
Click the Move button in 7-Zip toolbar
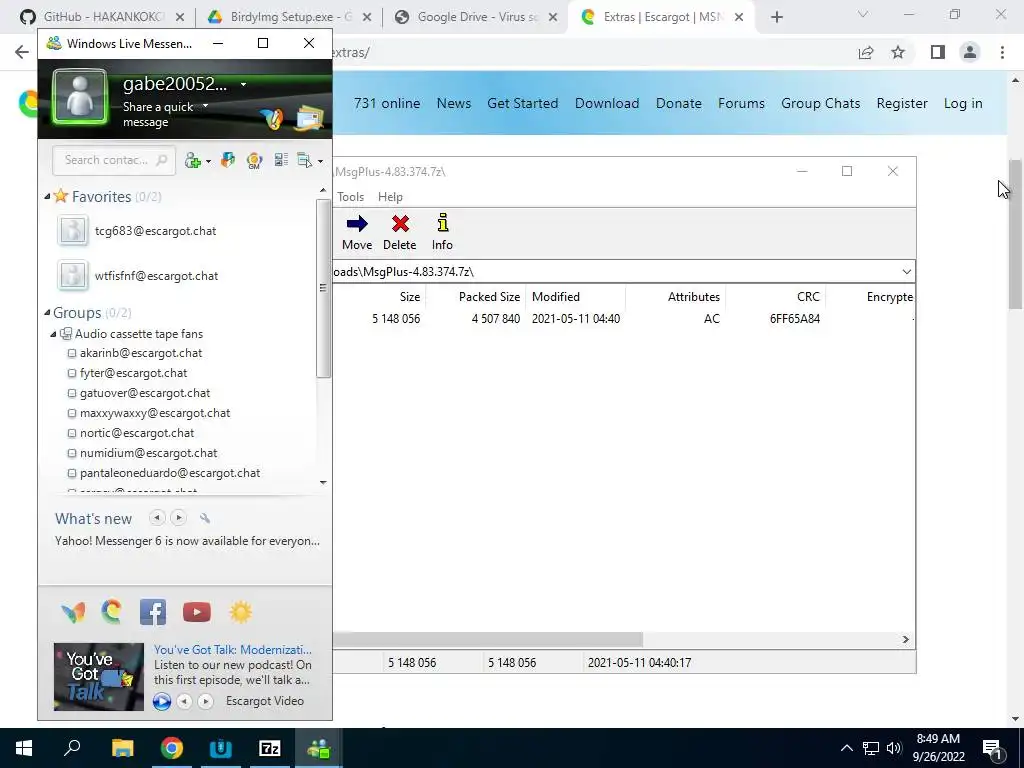(357, 232)
